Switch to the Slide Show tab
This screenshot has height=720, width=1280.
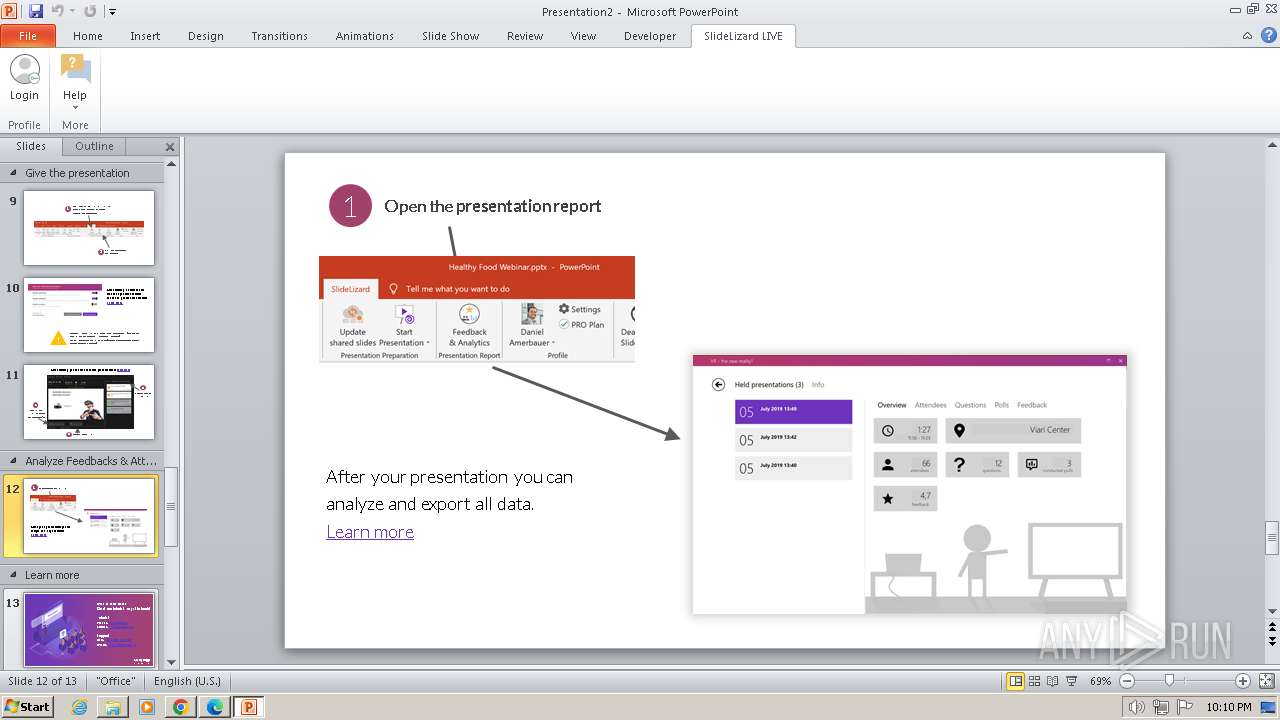tap(451, 36)
